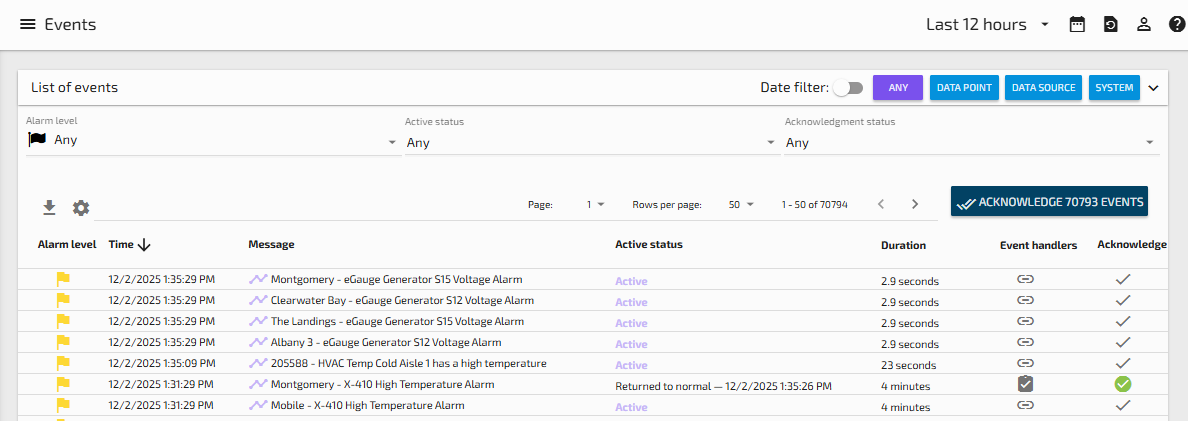
Task: Open the Last 12 hours time range dropdown
Action: 986,24
